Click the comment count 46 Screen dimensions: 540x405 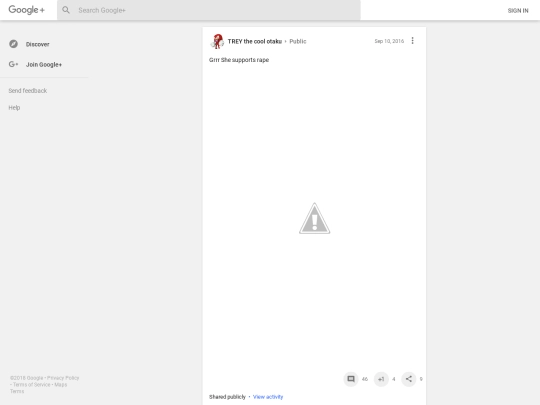tap(365, 379)
